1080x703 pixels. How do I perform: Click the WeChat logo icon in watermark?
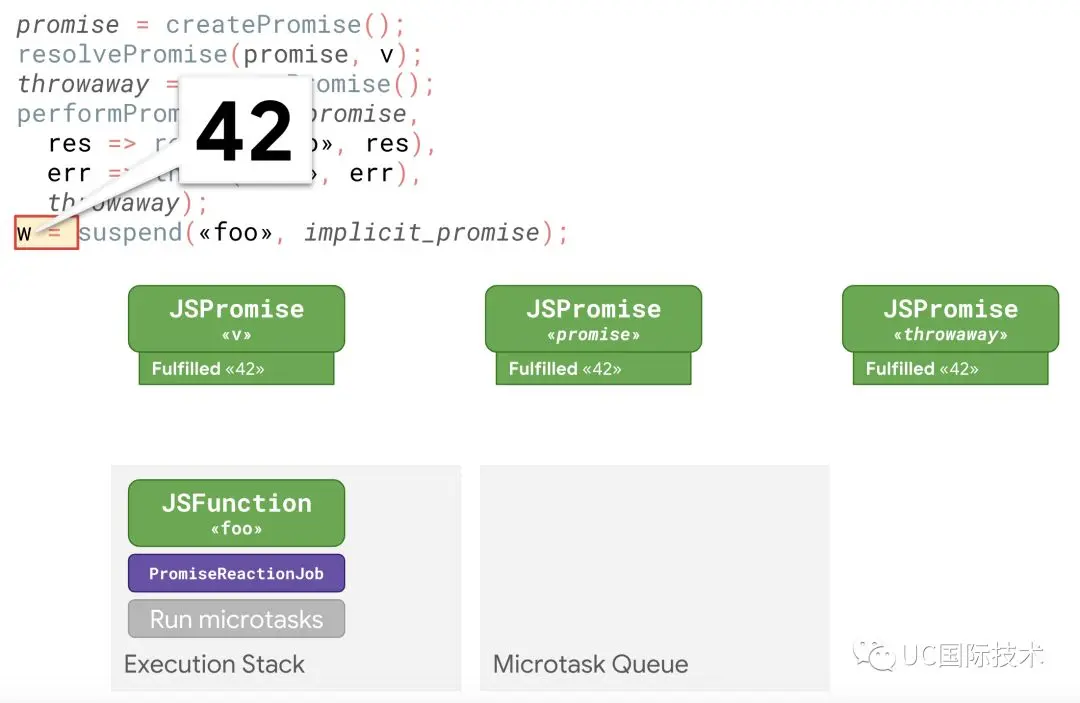[873, 655]
